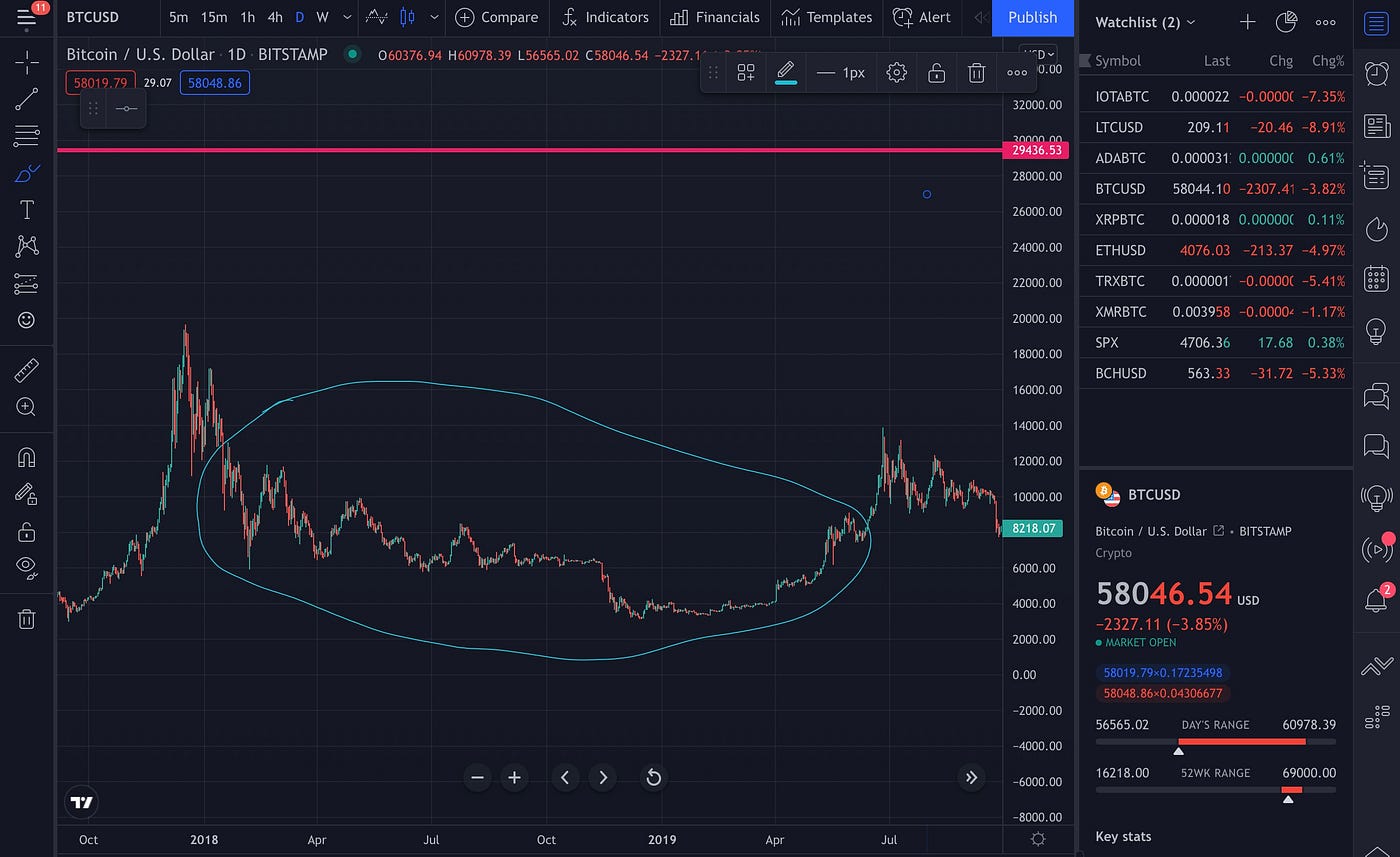The width and height of the screenshot is (1400, 857).
Task: Select the trend line tool
Action: 27,98
